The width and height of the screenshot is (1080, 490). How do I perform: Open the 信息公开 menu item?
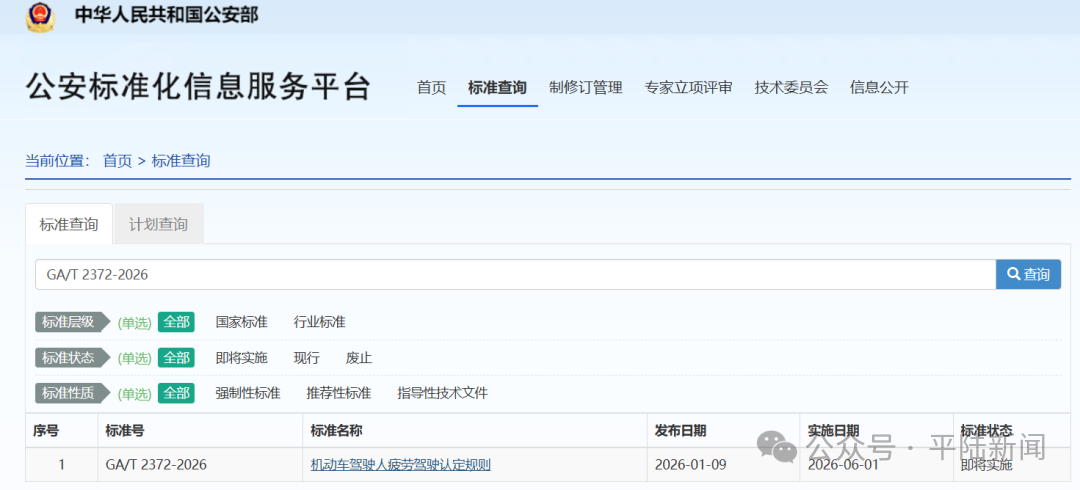(879, 88)
